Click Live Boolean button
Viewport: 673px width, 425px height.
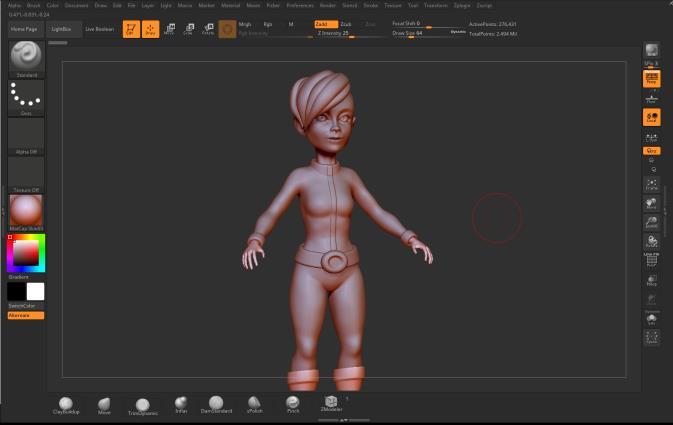(100, 29)
